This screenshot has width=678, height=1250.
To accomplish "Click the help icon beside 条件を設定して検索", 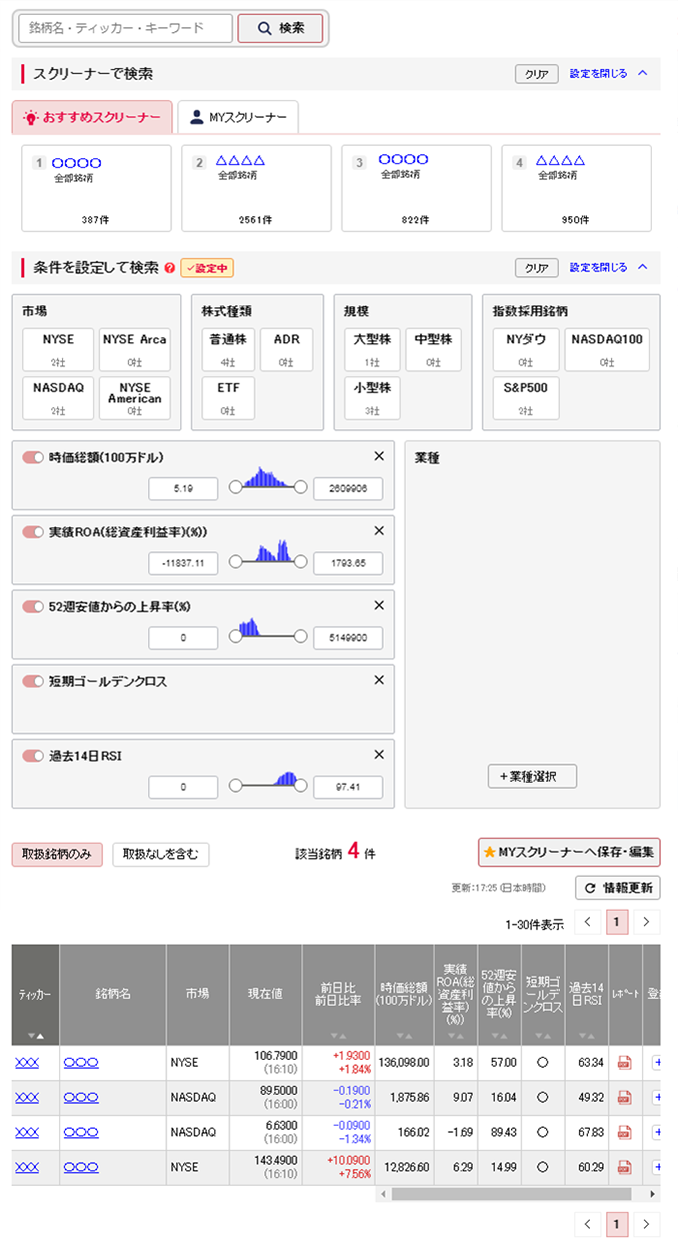I will [x=169, y=268].
